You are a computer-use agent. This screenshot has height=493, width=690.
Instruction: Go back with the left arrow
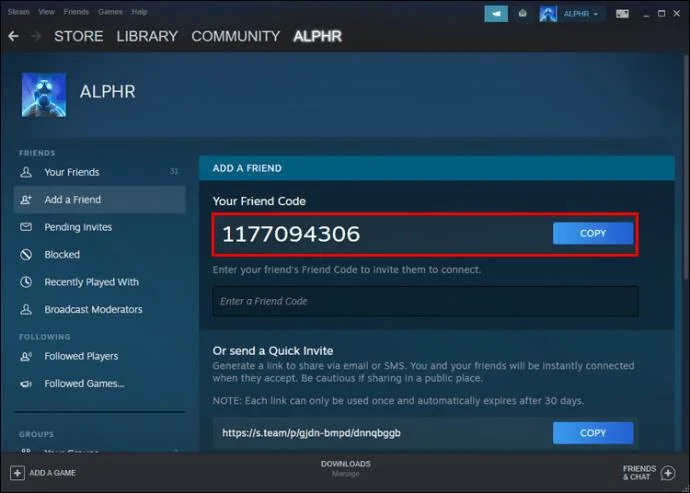coord(13,36)
